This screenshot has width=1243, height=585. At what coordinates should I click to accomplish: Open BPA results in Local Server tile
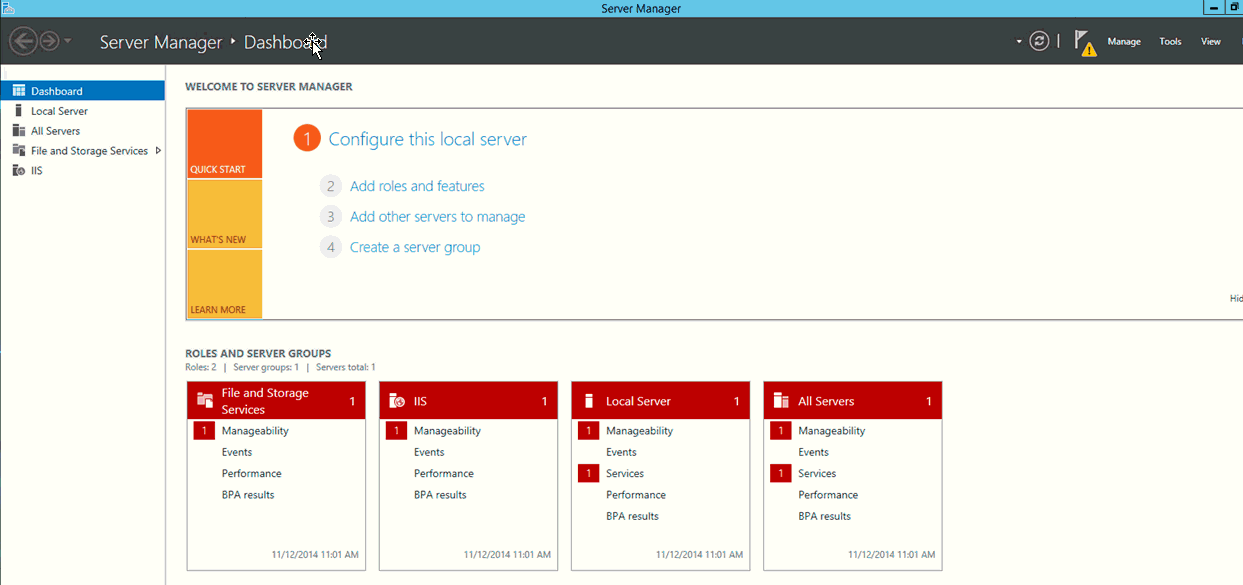pyautogui.click(x=632, y=516)
